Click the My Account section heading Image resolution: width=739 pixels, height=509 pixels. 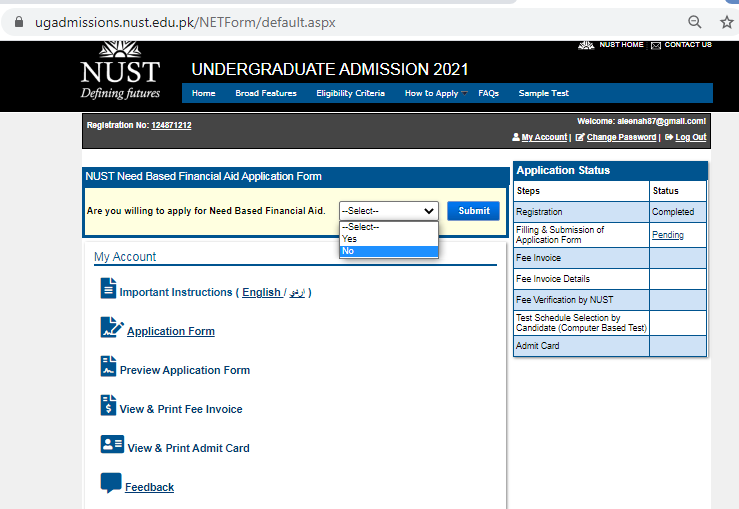pos(125,257)
